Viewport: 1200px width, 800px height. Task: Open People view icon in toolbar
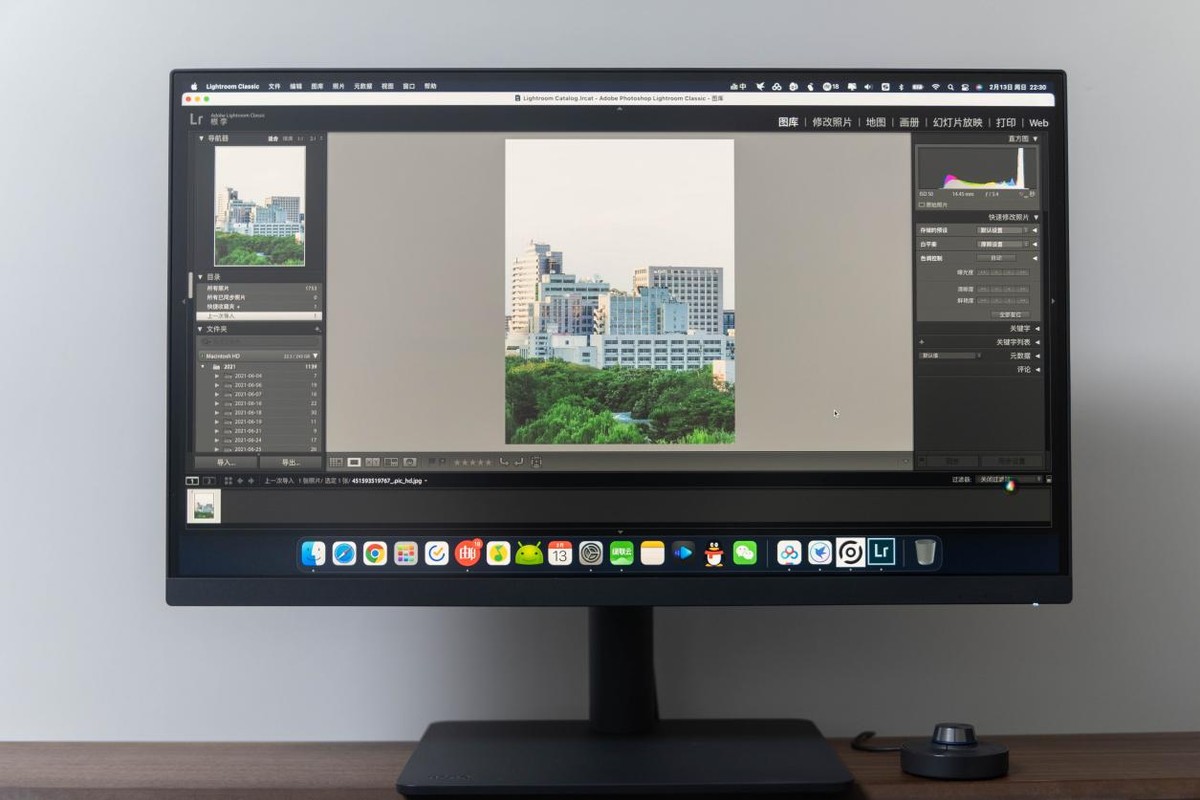tap(409, 462)
